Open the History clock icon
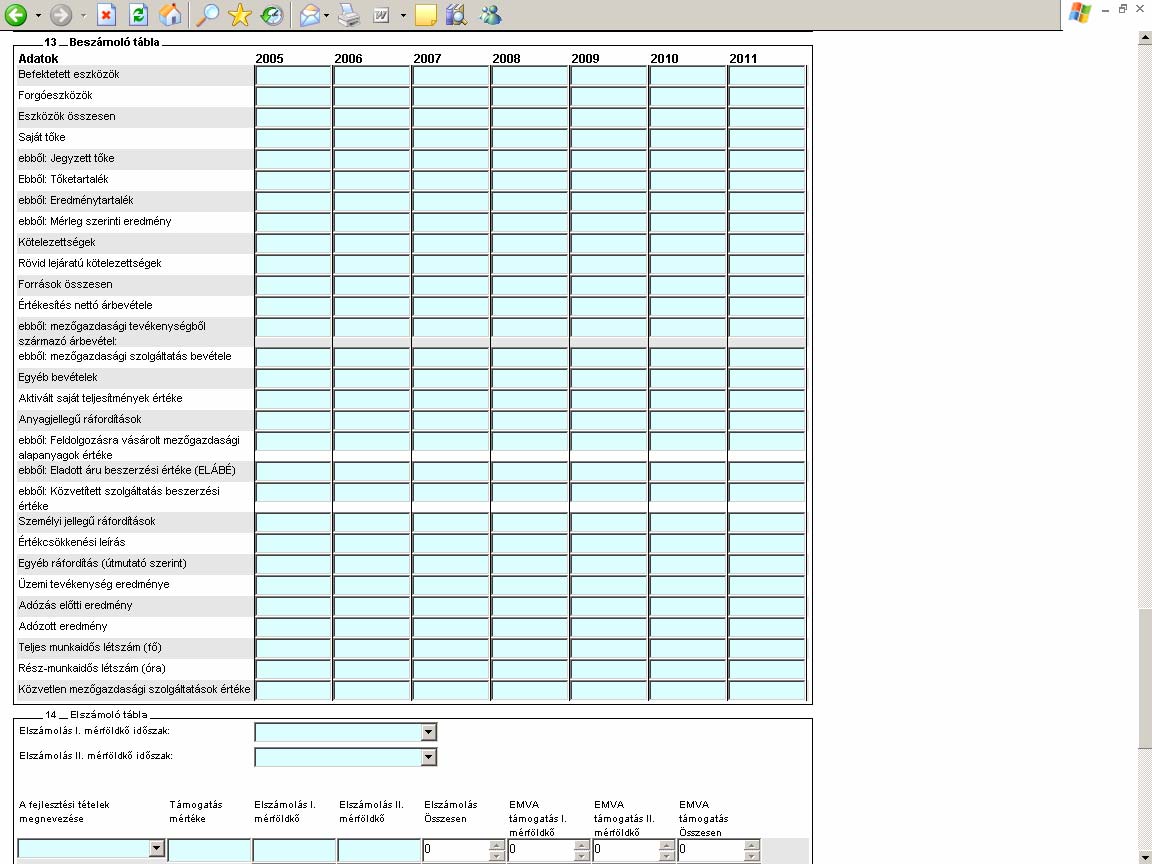The height and width of the screenshot is (864, 1152). 272,15
